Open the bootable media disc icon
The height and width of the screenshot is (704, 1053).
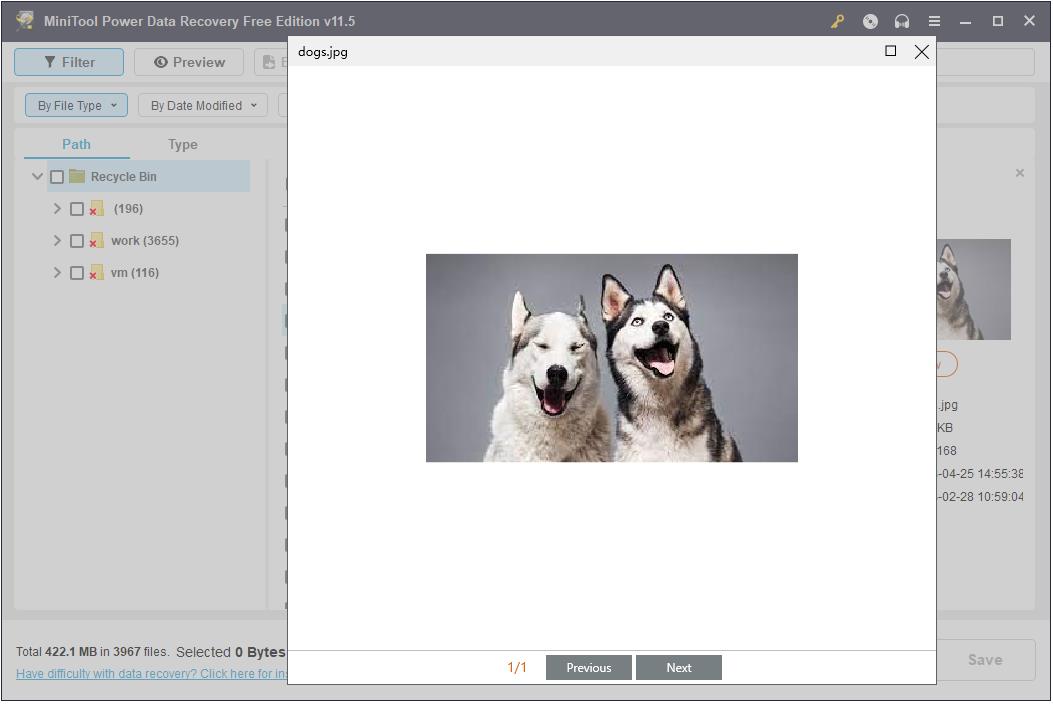point(870,21)
